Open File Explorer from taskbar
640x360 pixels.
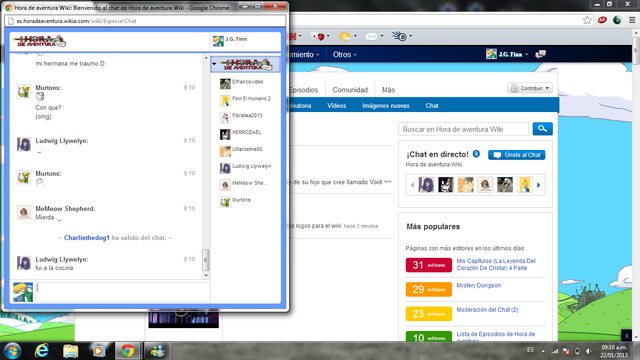coord(70,351)
